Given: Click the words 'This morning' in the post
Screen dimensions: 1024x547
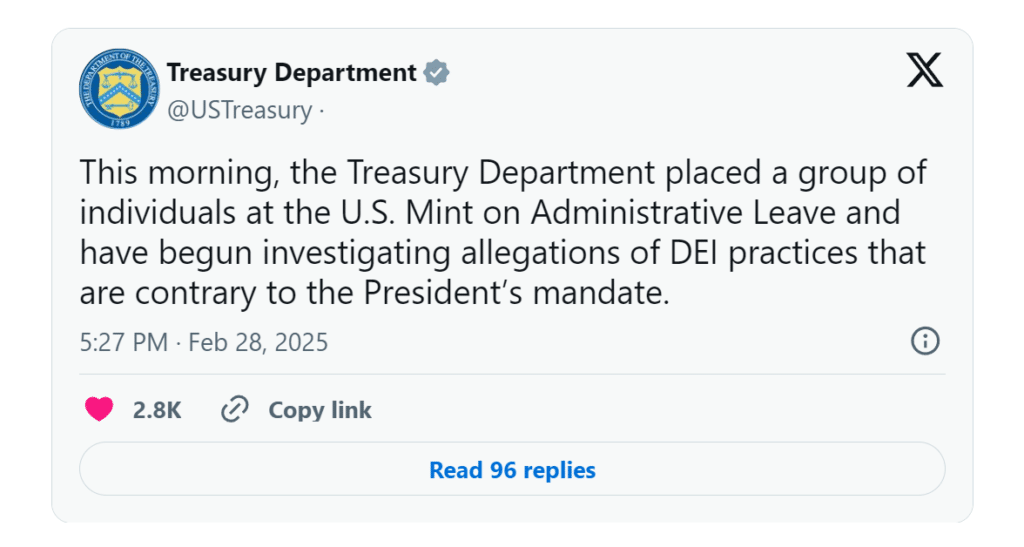Looking at the screenshot, I should coord(176,173).
